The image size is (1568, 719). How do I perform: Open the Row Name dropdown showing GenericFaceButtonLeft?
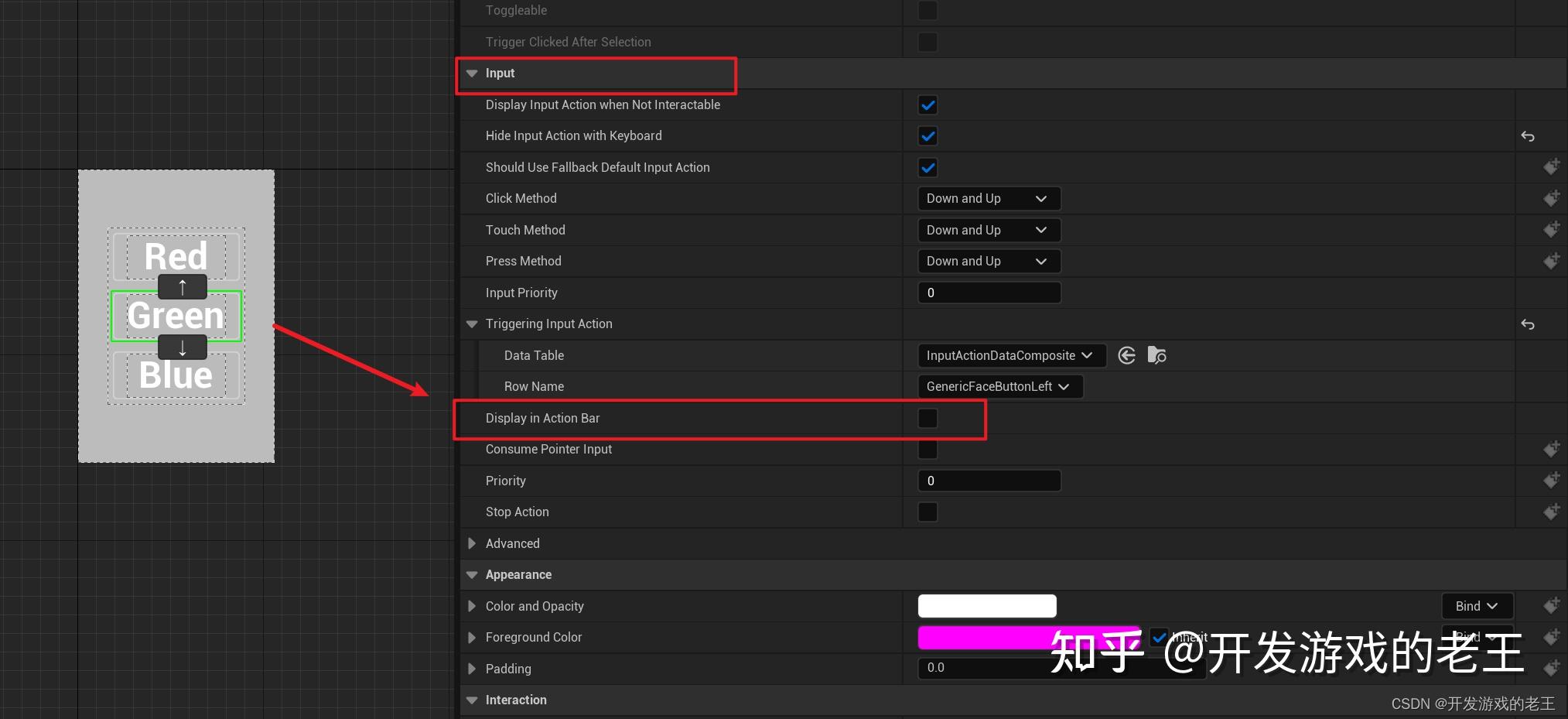[999, 386]
